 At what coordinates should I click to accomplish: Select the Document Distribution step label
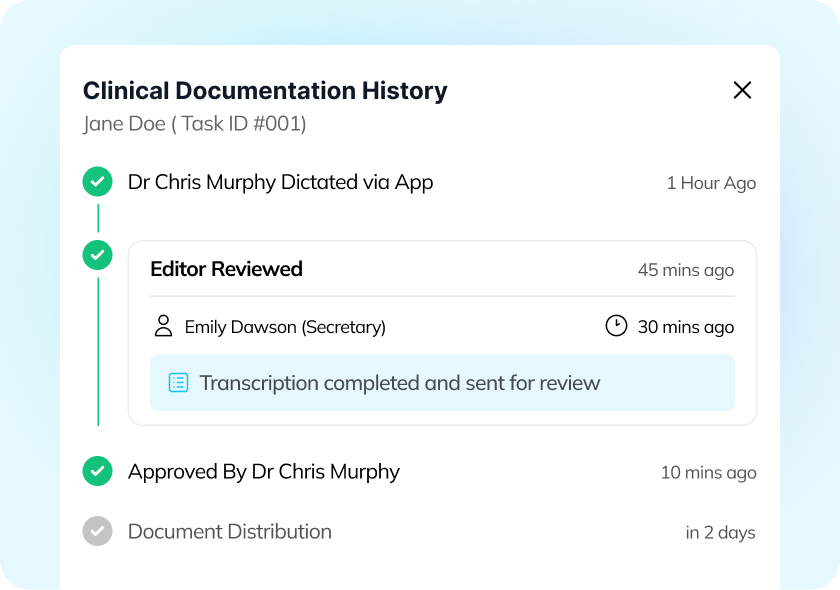point(229,532)
